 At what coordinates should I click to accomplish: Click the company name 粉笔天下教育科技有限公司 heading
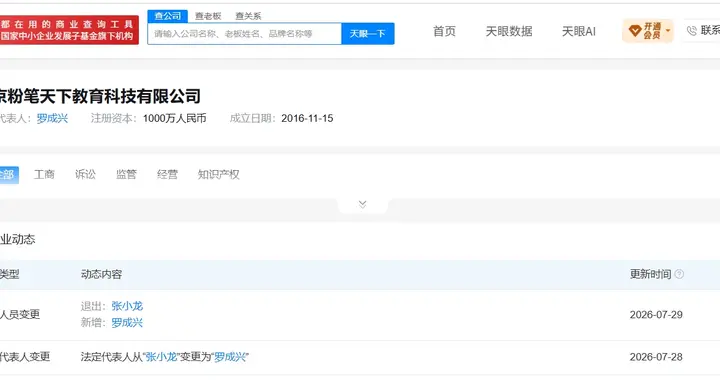tap(100, 96)
